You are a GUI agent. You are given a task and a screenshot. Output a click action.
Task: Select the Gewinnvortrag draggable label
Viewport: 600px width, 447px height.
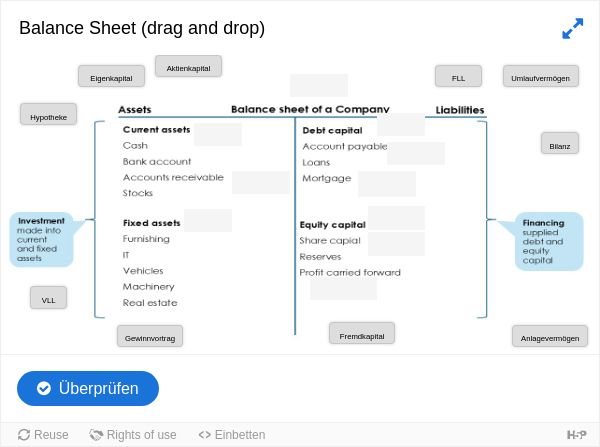(150, 336)
